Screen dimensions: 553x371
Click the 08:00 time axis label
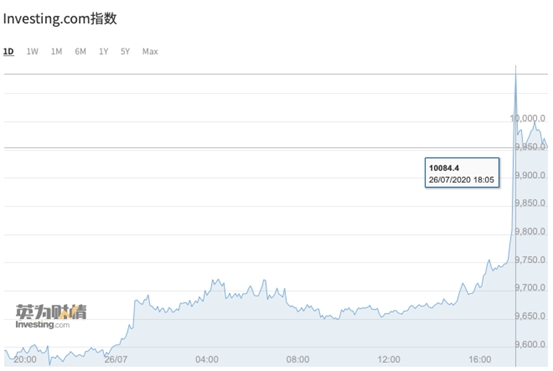tap(298, 359)
